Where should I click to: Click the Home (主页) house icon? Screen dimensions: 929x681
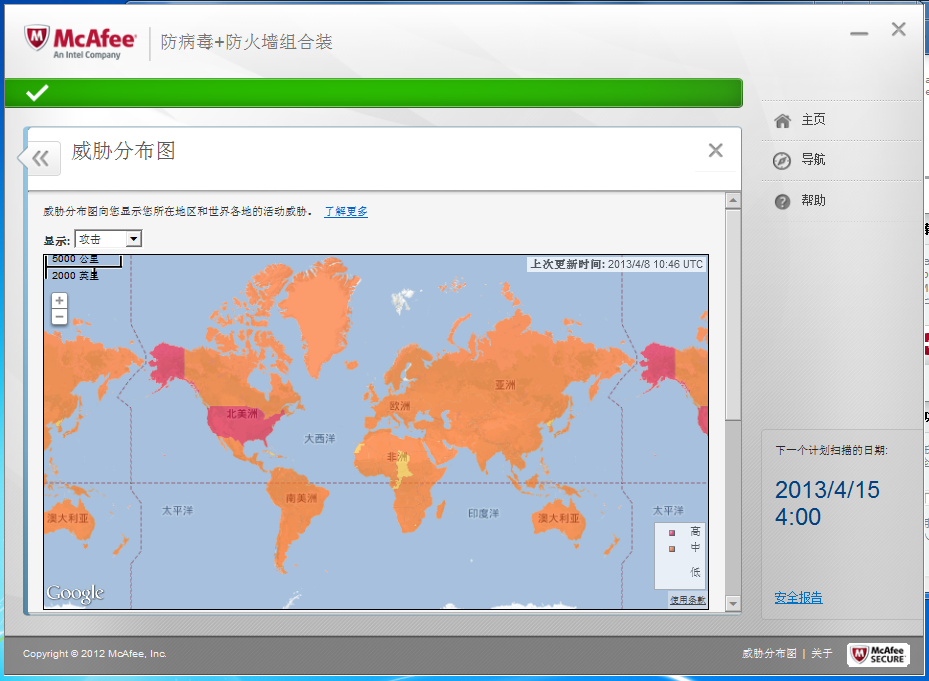[782, 120]
